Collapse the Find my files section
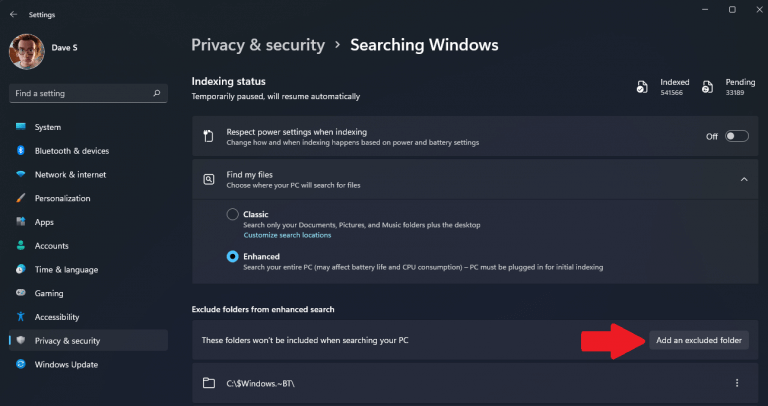 (x=744, y=179)
